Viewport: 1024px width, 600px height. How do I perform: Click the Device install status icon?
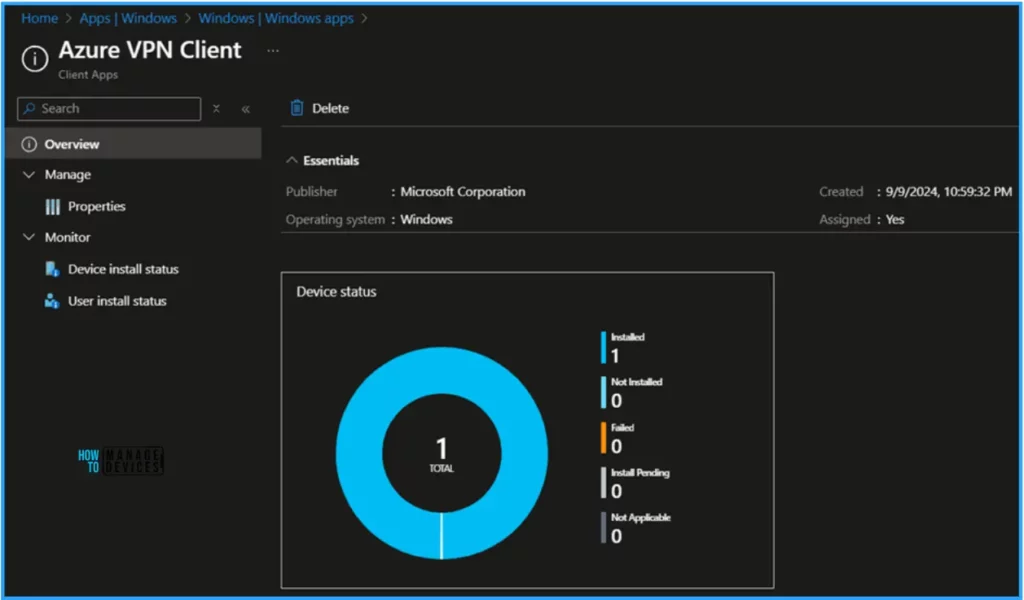[52, 269]
